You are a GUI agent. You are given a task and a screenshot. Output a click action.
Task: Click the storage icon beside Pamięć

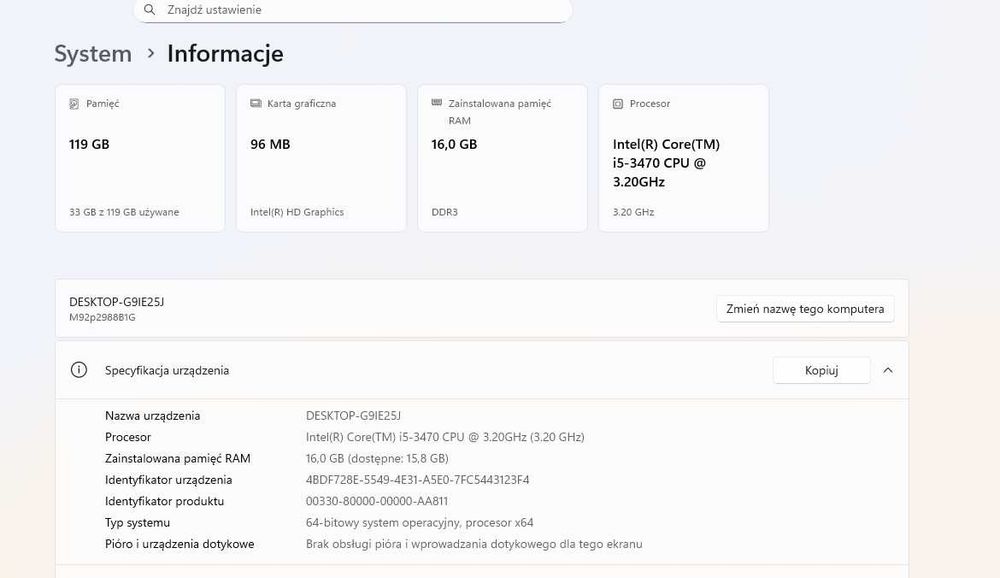74,104
